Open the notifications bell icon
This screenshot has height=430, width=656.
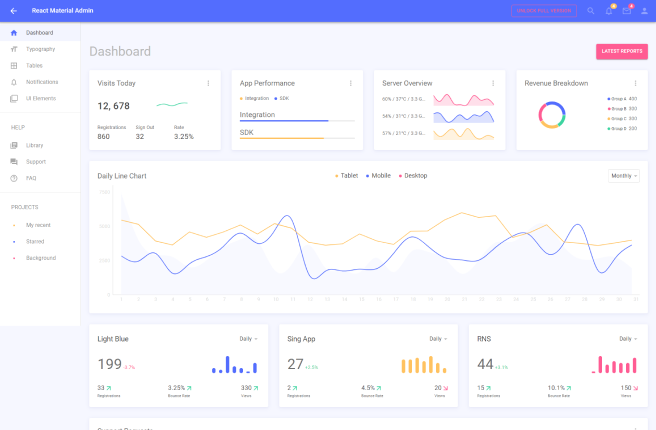pyautogui.click(x=609, y=10)
